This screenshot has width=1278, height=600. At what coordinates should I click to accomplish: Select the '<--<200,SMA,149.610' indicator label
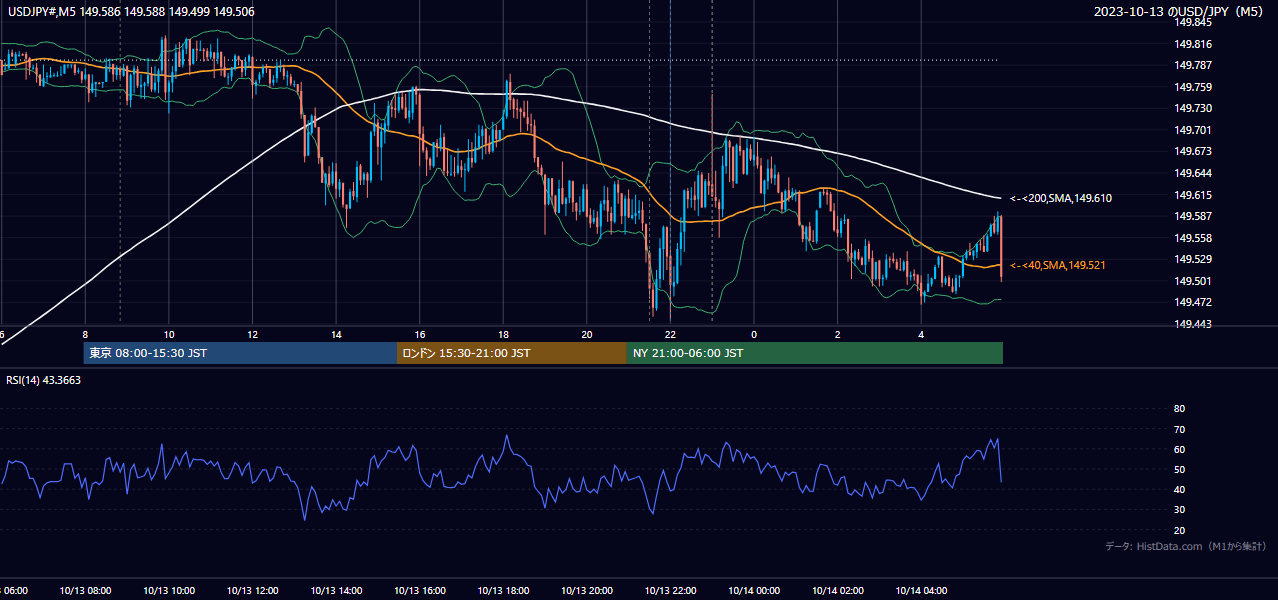click(x=1060, y=198)
